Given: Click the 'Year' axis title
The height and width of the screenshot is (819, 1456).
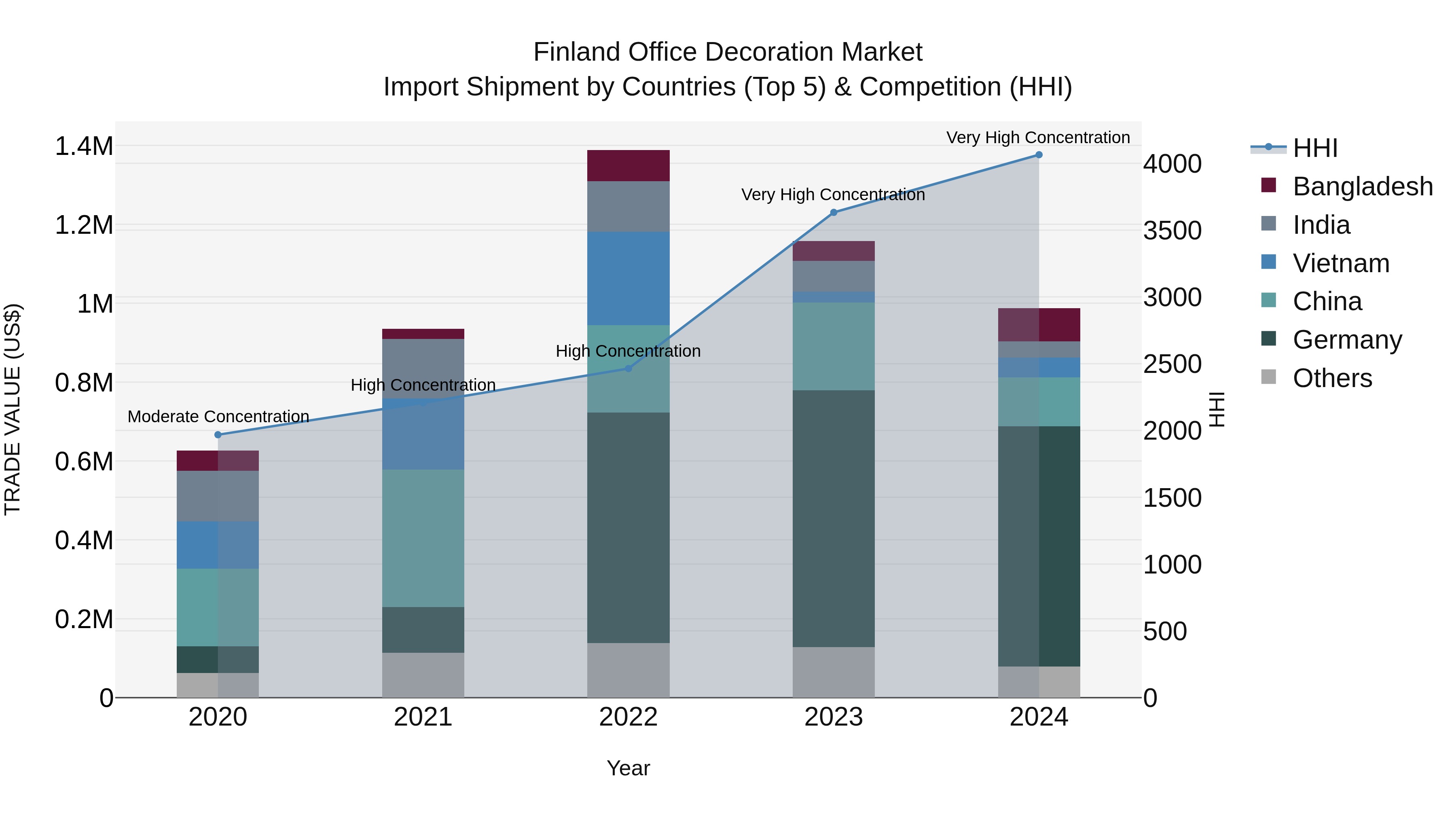Looking at the screenshot, I should point(629,769).
